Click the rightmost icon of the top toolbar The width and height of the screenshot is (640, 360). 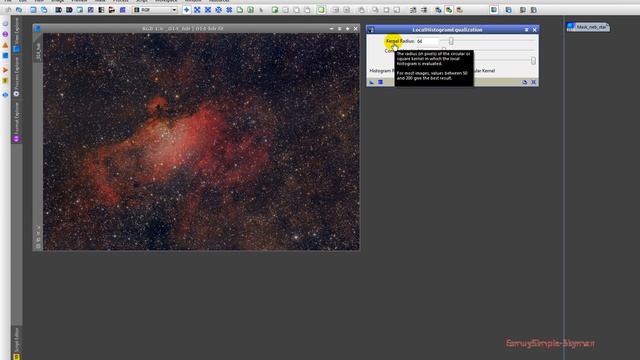(533, 10)
